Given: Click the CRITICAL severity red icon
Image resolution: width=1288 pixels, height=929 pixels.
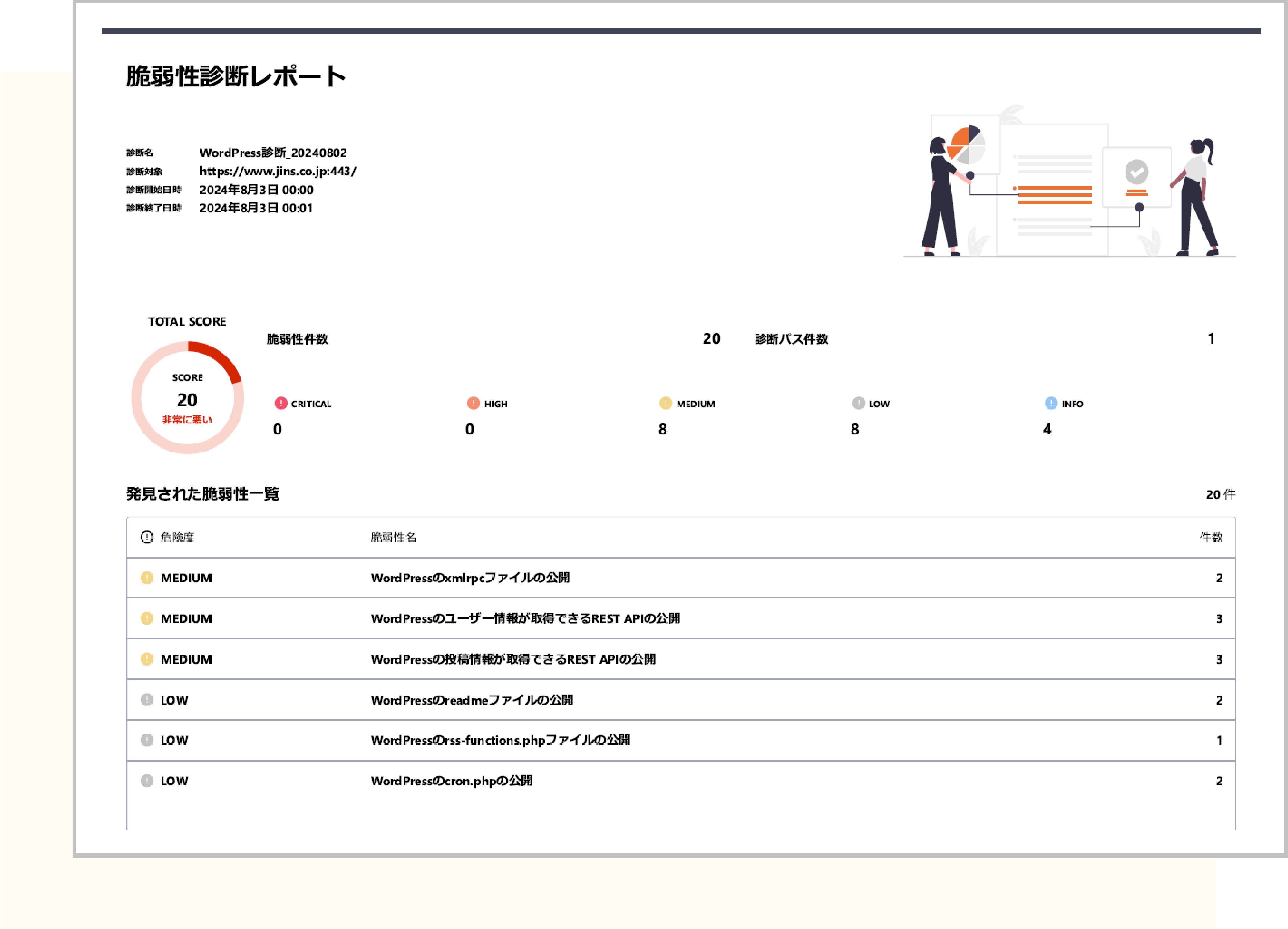Looking at the screenshot, I should (281, 403).
